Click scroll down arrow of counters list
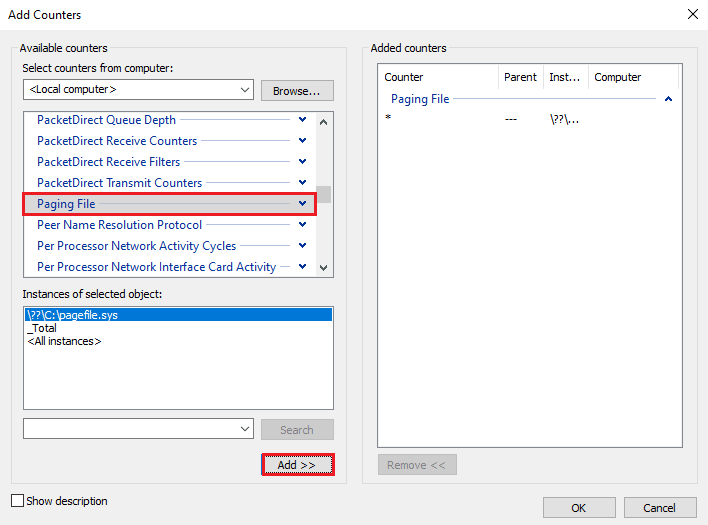This screenshot has width=708, height=525. 323,267
